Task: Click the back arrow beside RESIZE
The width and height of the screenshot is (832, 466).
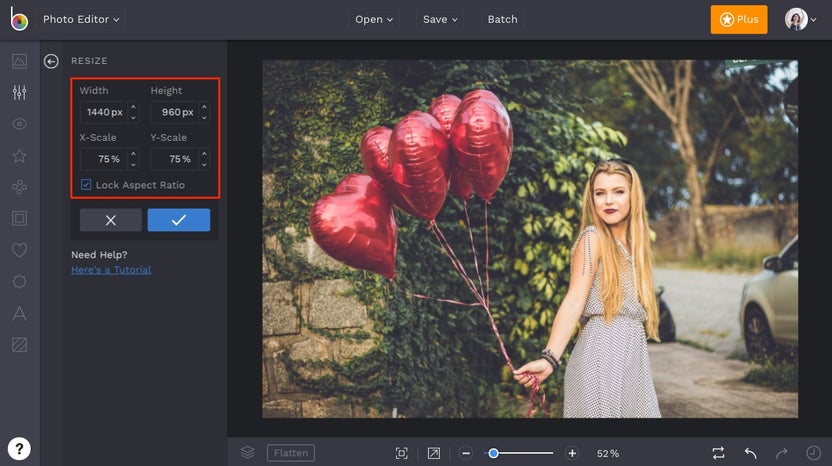Action: pyautogui.click(x=51, y=61)
